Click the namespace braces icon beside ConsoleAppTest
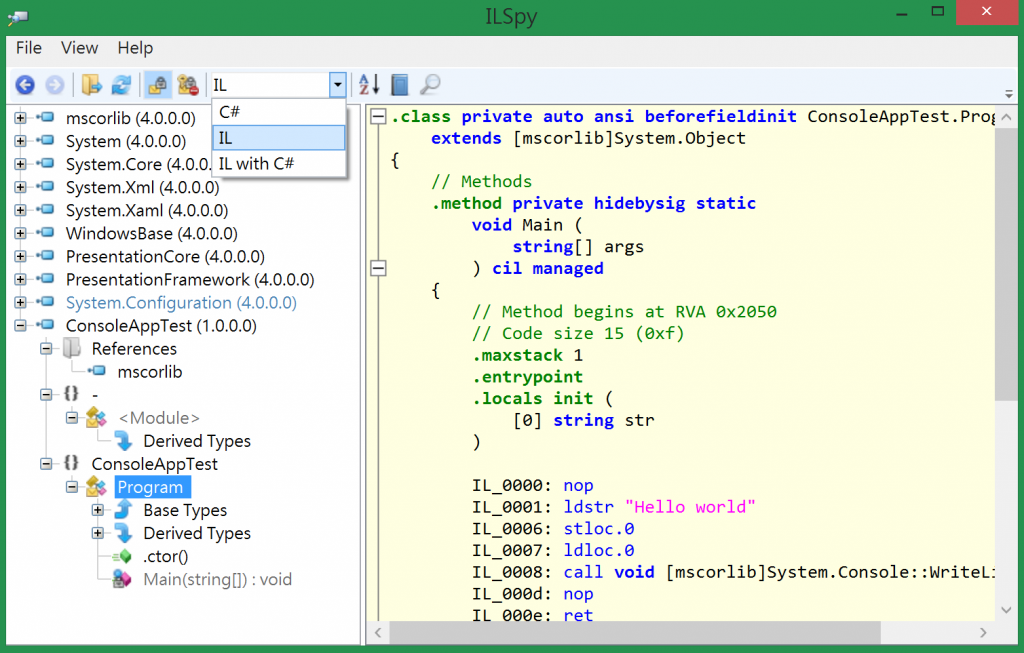This screenshot has height=653, width=1024. 71,463
